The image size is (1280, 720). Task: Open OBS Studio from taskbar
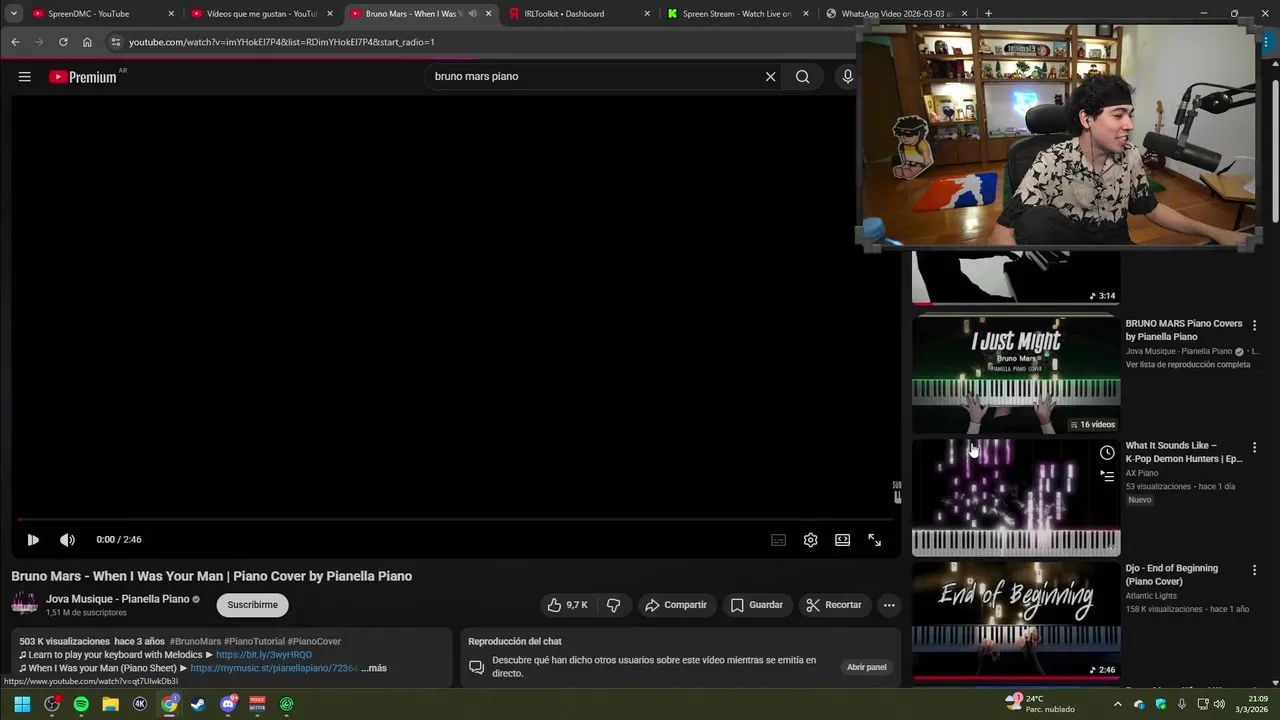52,704
